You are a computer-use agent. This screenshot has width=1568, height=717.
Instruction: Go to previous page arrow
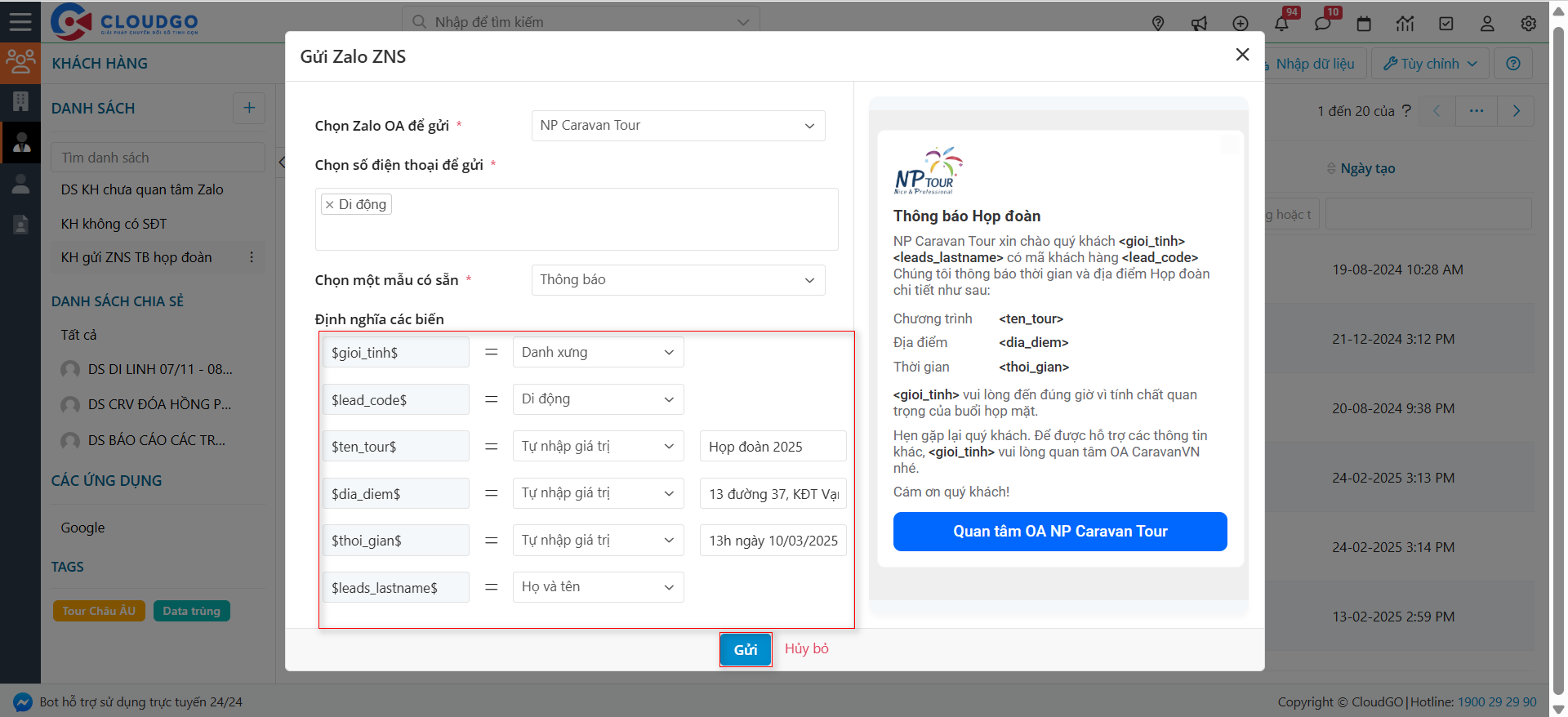(x=1437, y=111)
